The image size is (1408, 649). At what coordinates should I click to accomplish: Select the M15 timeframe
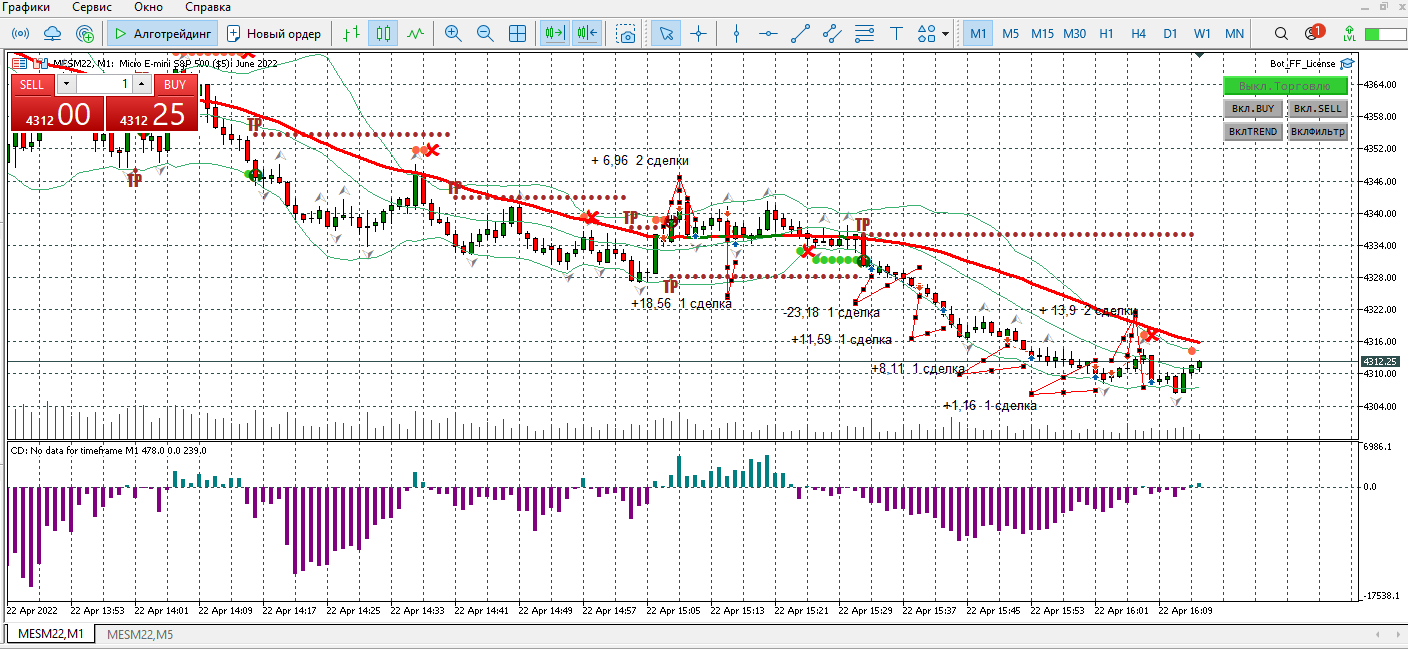pyautogui.click(x=1042, y=33)
